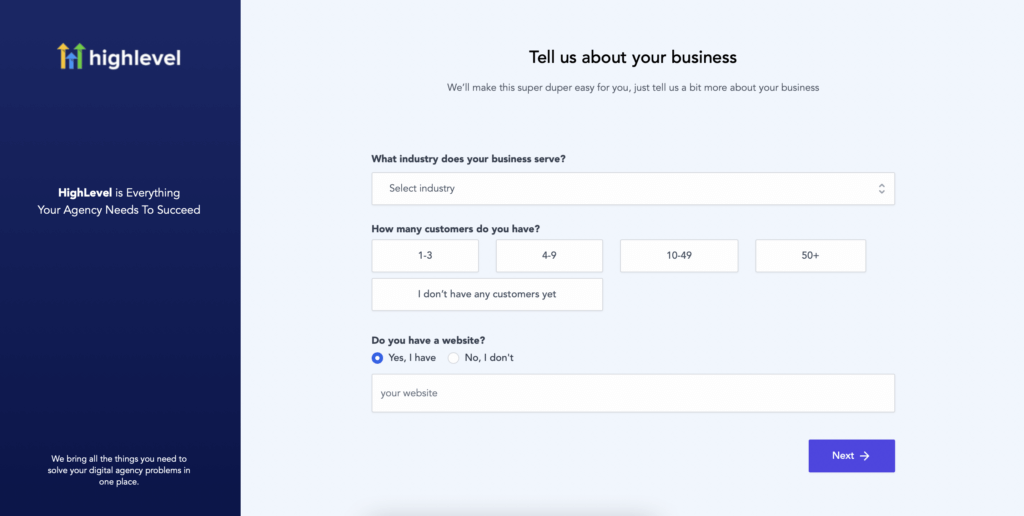
Task: Click the "Select industry" placeholder text
Action: point(422,189)
